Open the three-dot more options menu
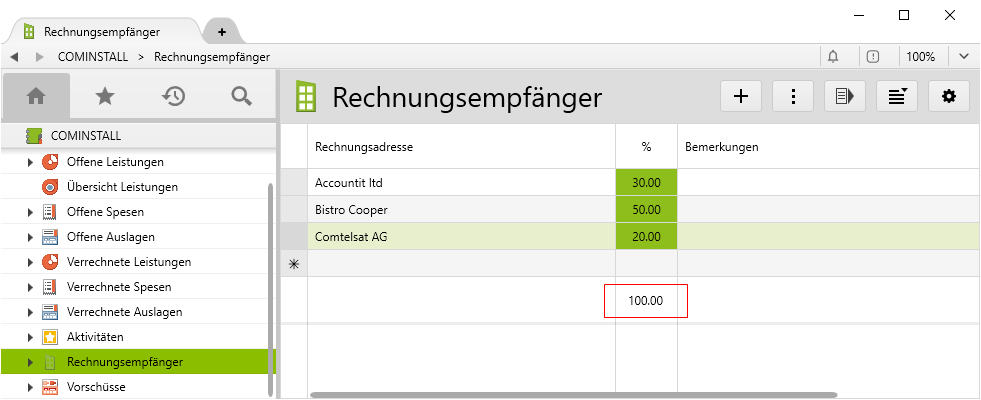 tap(793, 96)
